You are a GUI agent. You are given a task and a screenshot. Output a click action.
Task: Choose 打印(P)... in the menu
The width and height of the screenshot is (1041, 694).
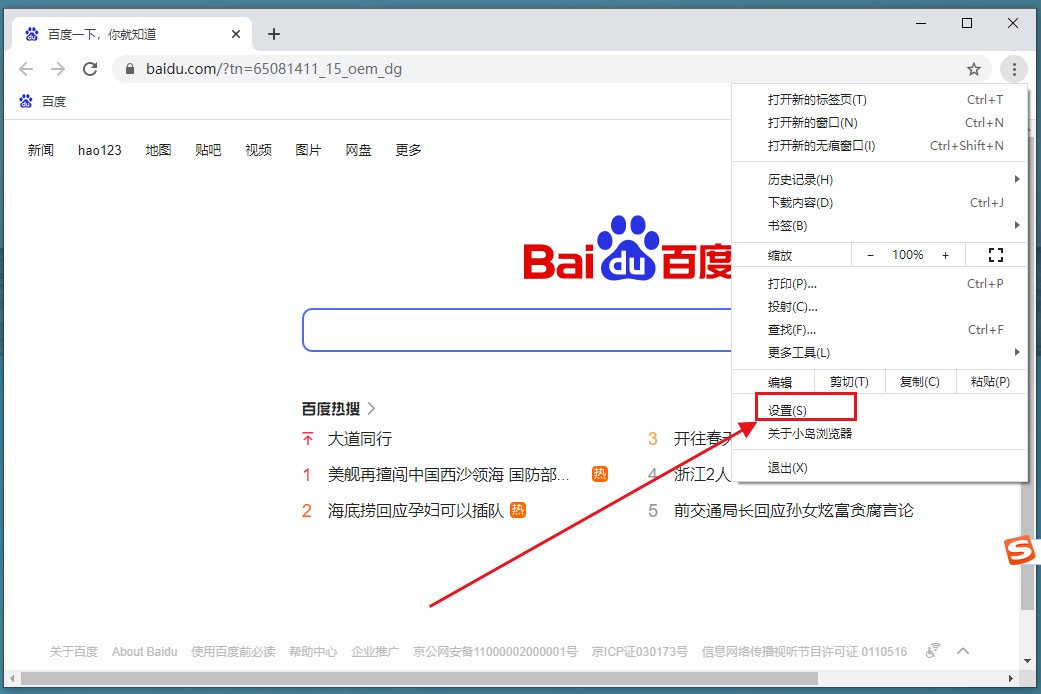[880, 284]
